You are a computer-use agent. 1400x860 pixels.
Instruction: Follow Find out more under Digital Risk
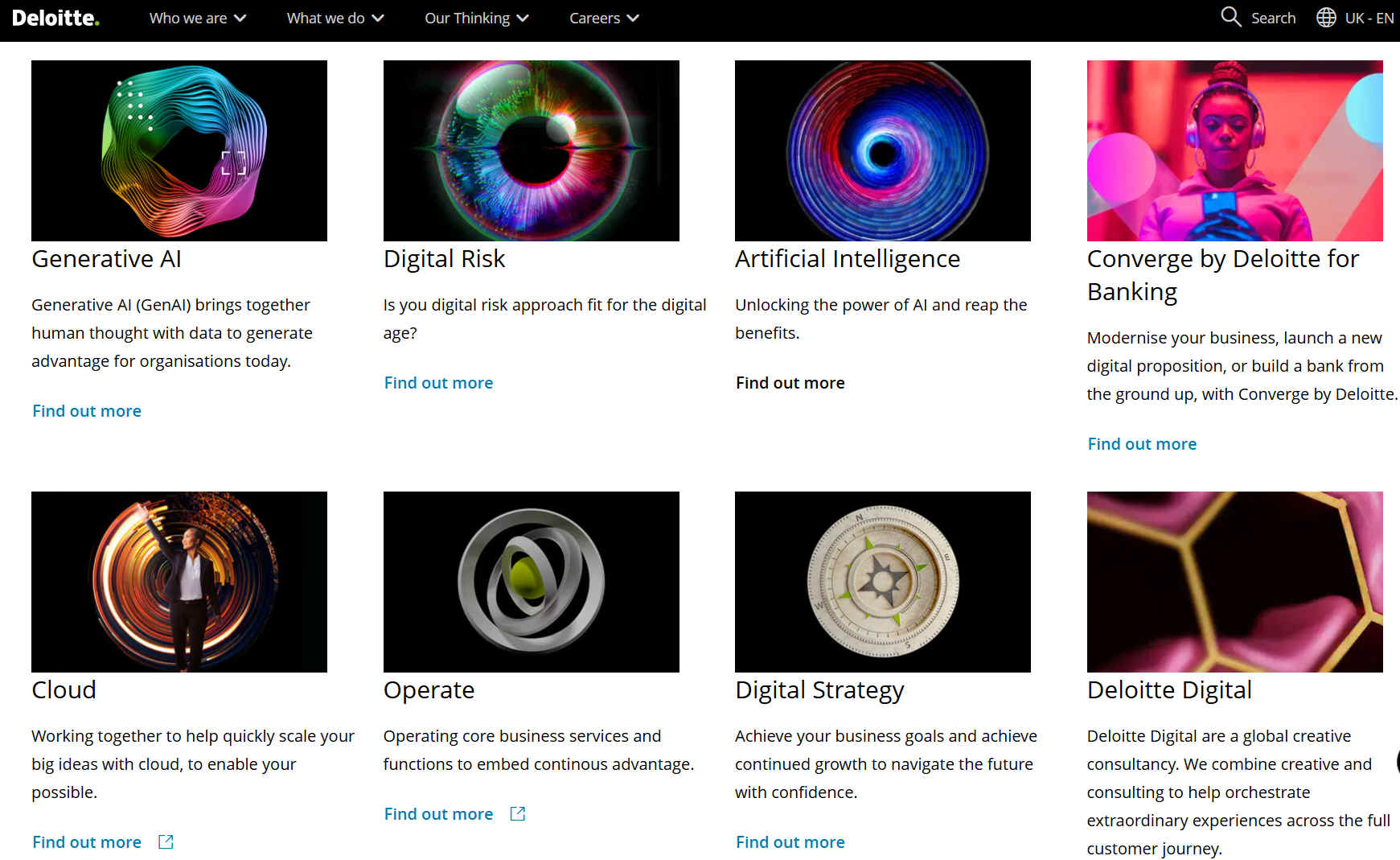[x=438, y=383]
